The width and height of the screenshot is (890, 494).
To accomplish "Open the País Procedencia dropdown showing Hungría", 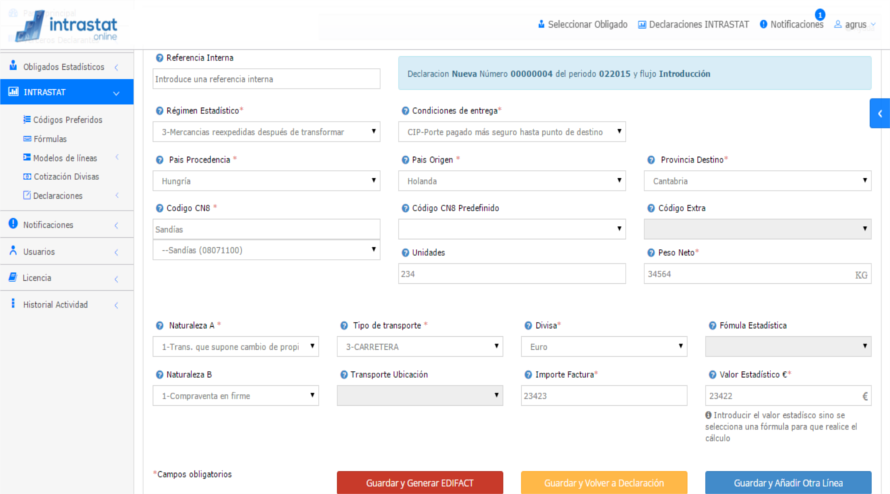I will [x=267, y=181].
